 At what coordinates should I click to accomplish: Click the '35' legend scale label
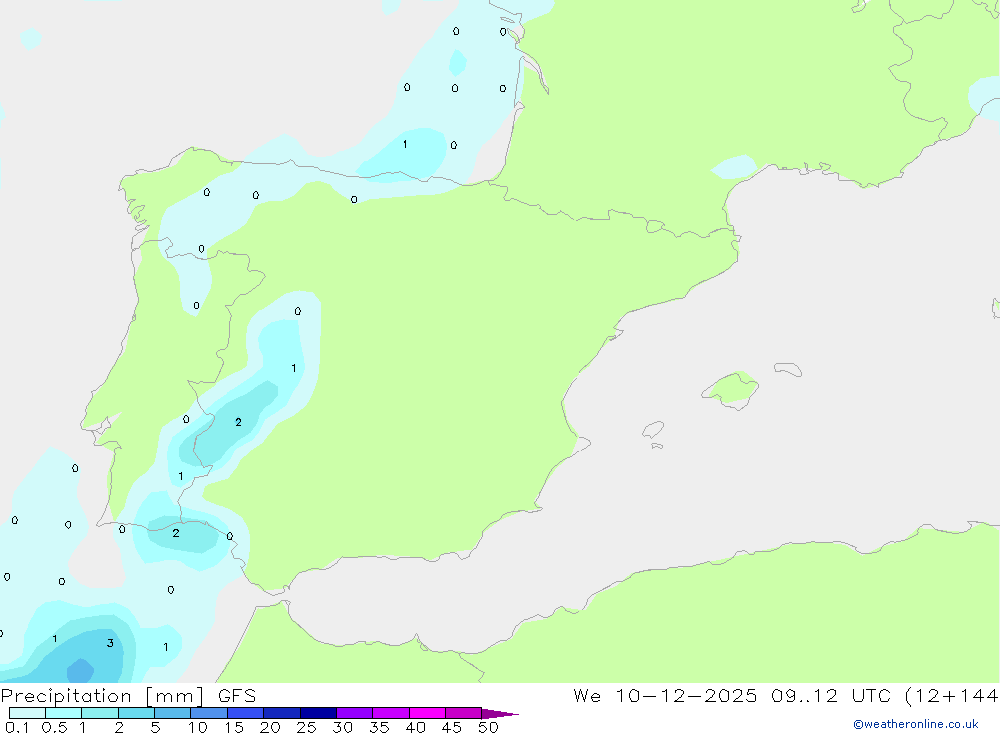click(x=379, y=727)
